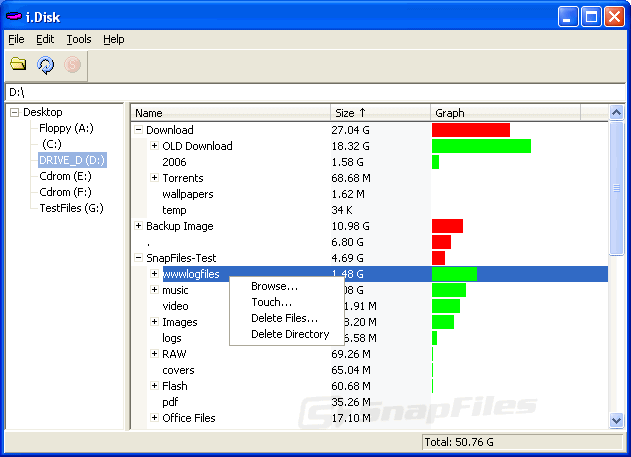Collapse the Download folder
The width and height of the screenshot is (631, 457).
(x=138, y=130)
